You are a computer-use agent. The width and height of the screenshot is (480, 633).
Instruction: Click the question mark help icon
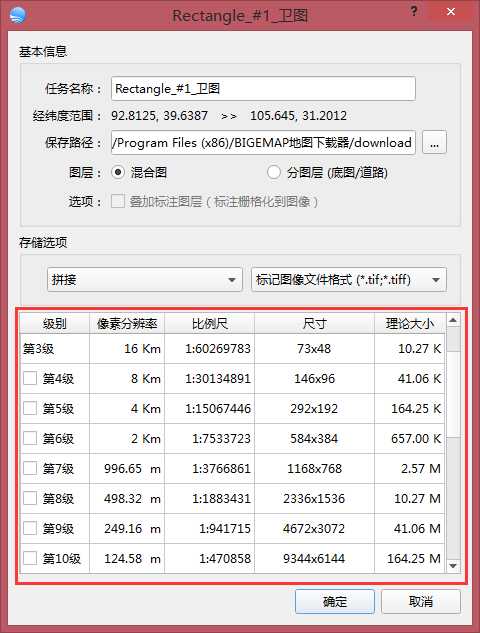click(413, 11)
